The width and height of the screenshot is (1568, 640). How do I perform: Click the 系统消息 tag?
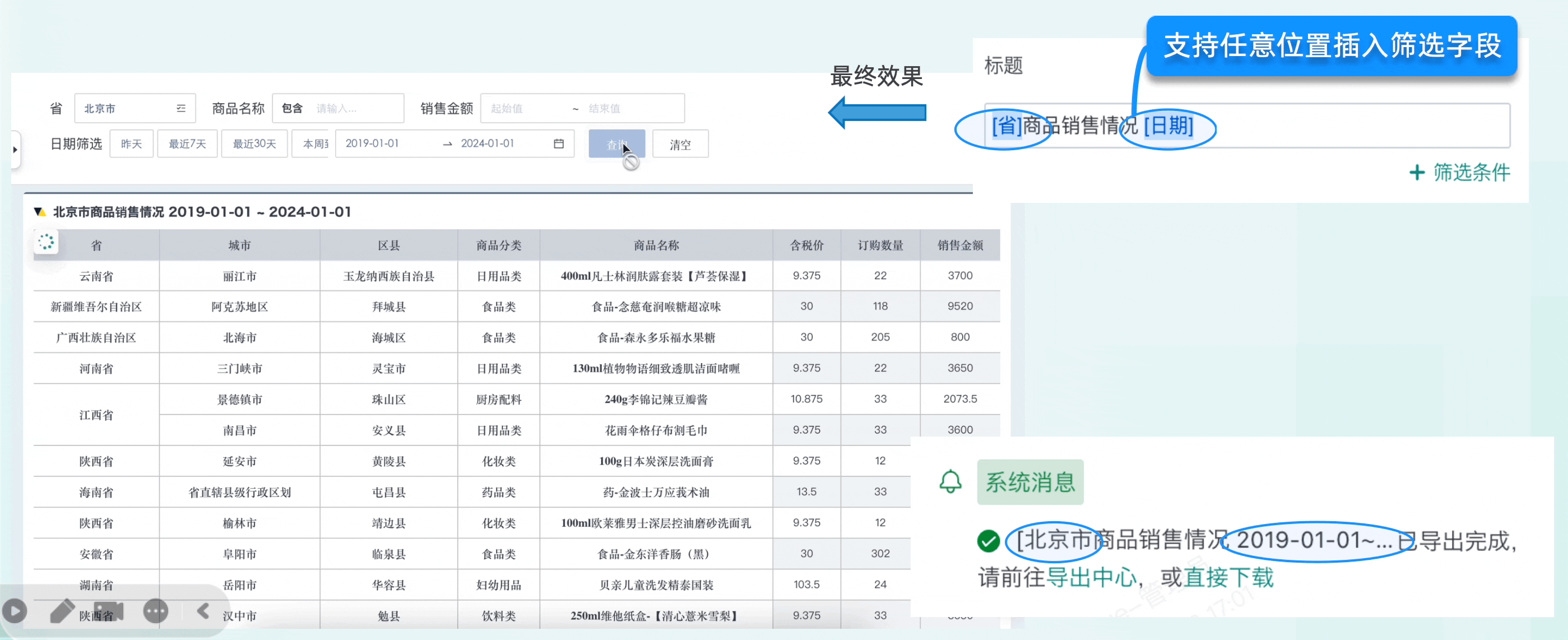click(1030, 483)
